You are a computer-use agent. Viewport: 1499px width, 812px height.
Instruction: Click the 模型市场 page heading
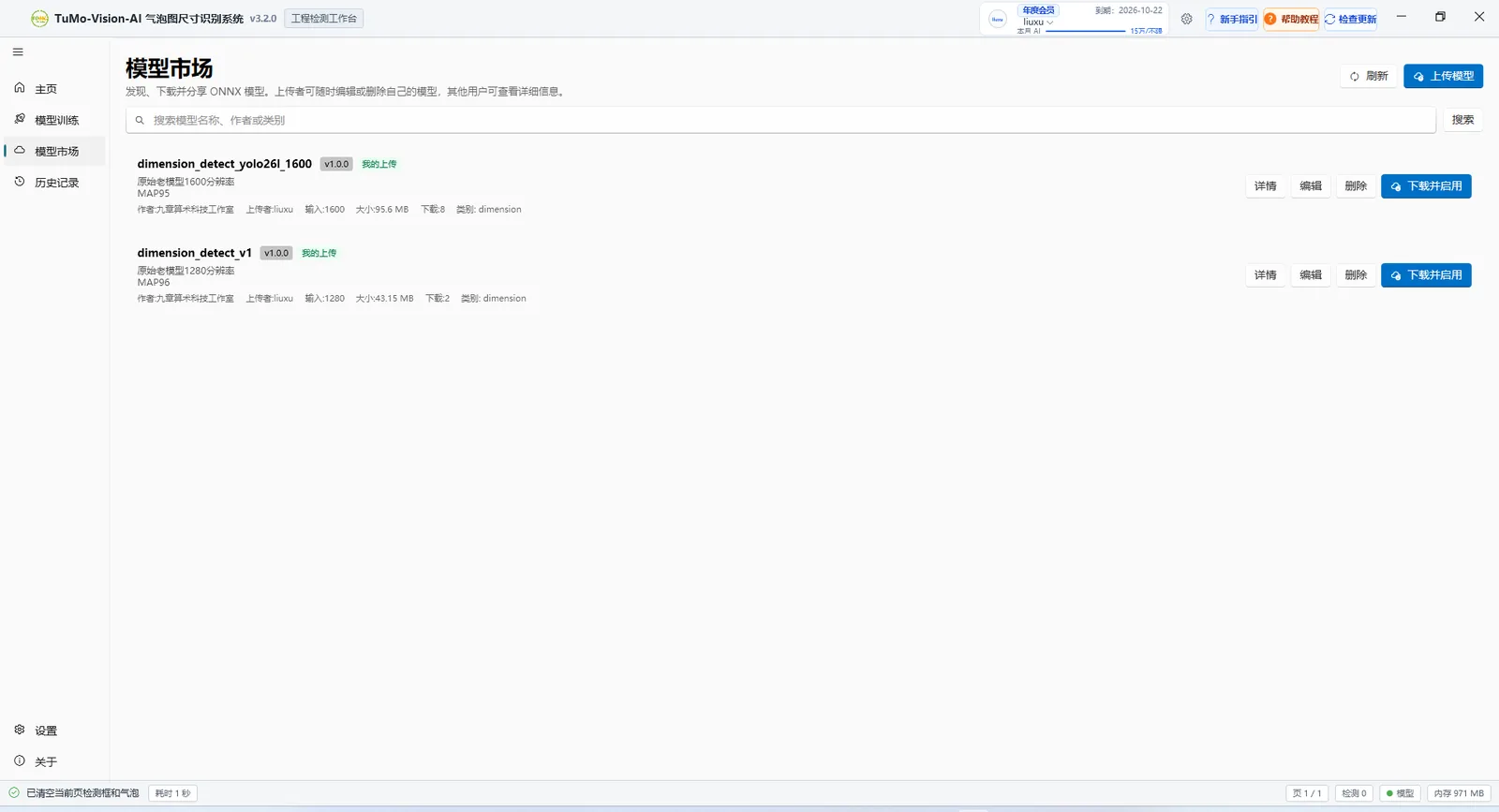pos(170,68)
